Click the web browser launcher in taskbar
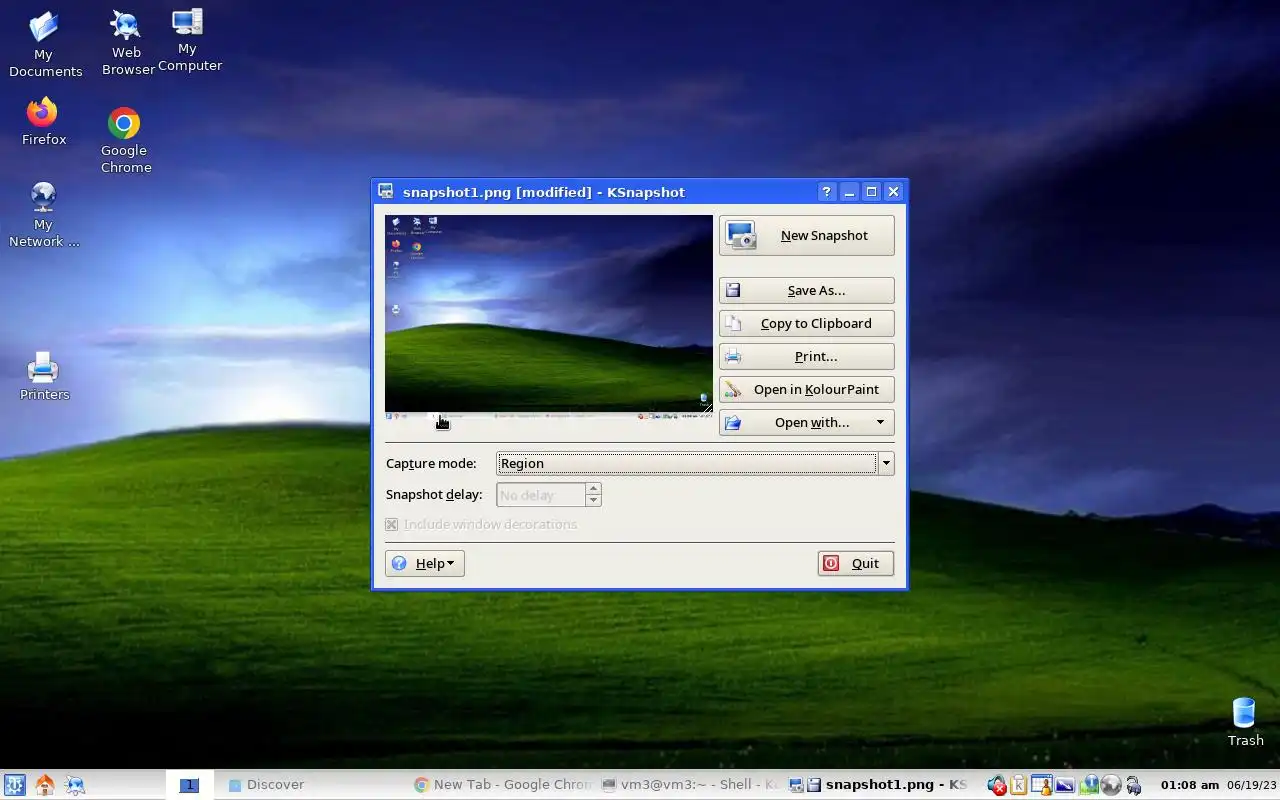Screen dimensions: 1280x800 click(75, 785)
